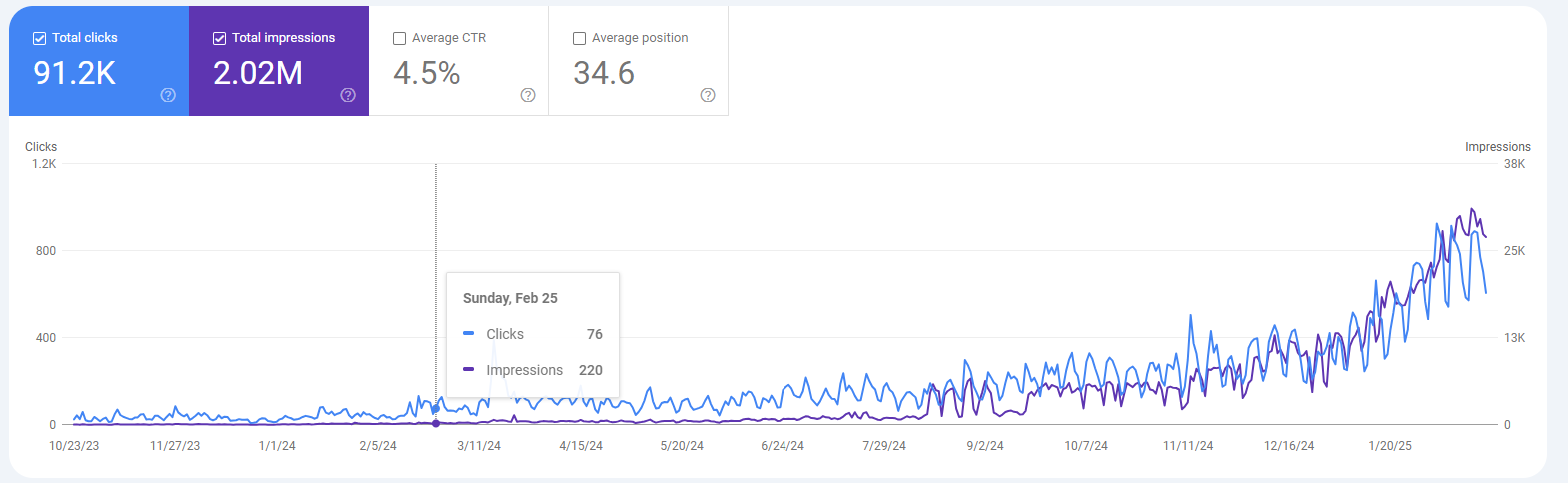Click the 1/1/24 date label on axis
This screenshot has height=483, width=1568.
pyautogui.click(x=277, y=446)
